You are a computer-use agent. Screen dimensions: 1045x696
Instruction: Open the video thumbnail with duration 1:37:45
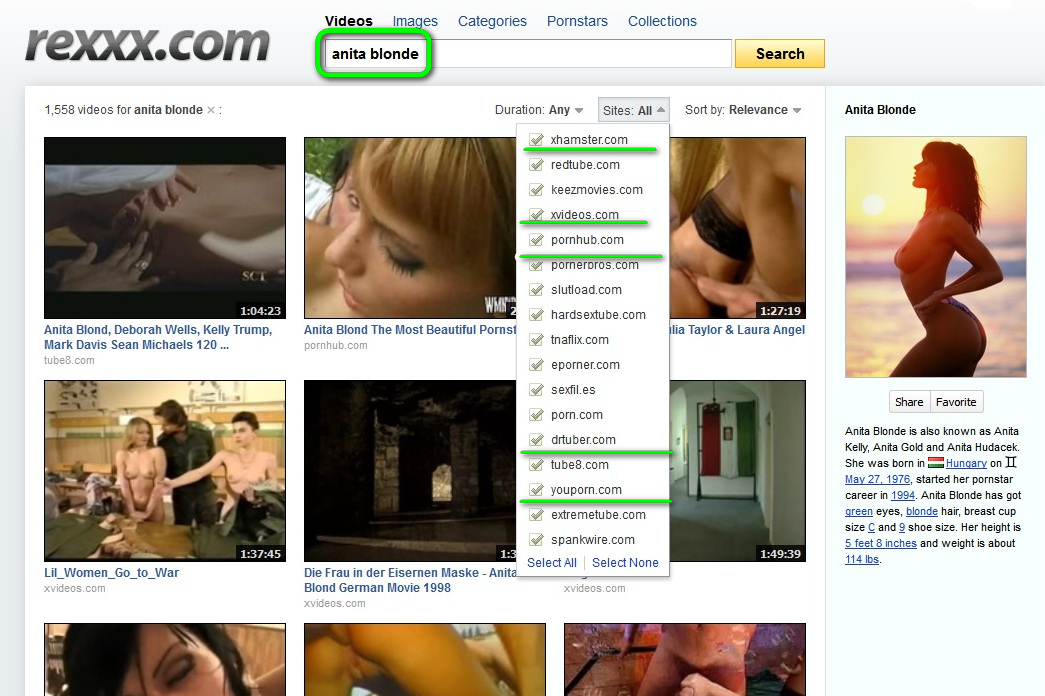165,471
